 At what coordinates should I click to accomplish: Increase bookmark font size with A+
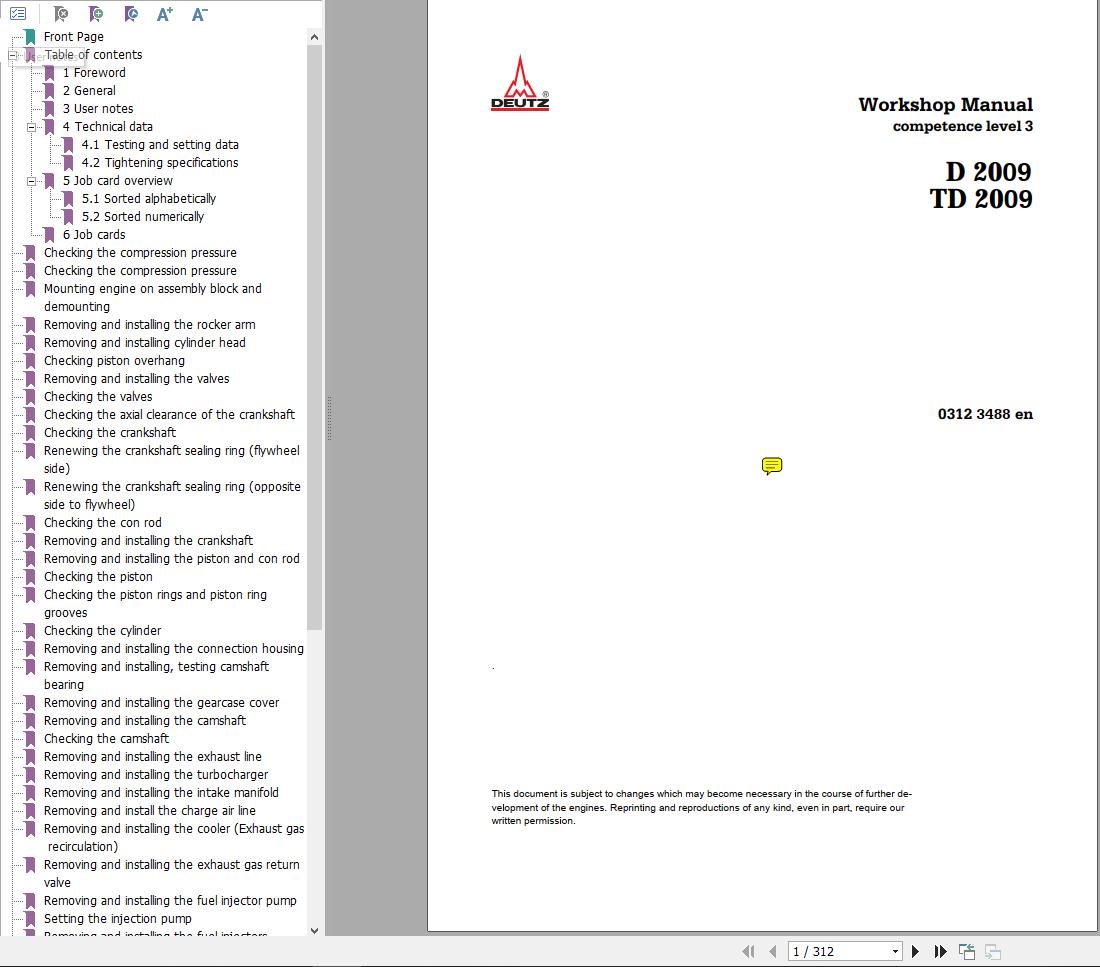pyautogui.click(x=165, y=13)
